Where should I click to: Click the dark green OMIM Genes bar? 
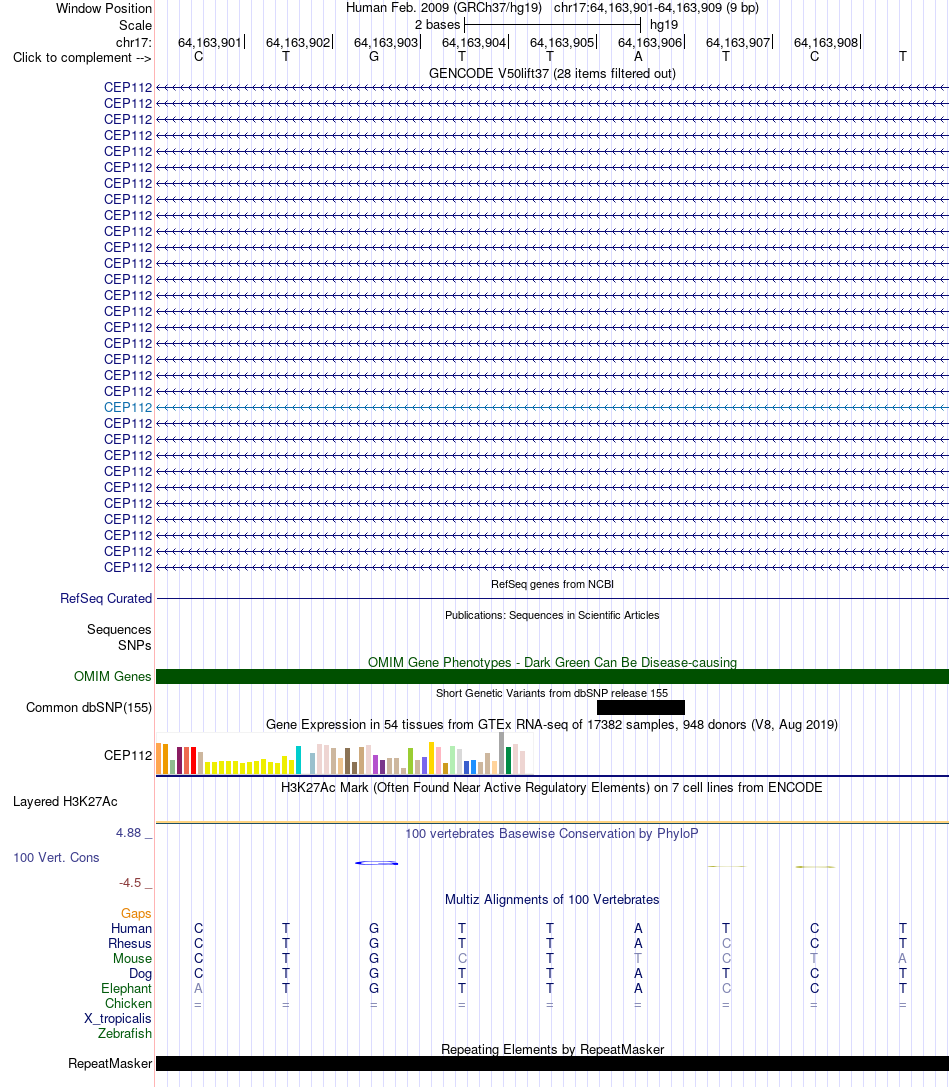[x=552, y=677]
